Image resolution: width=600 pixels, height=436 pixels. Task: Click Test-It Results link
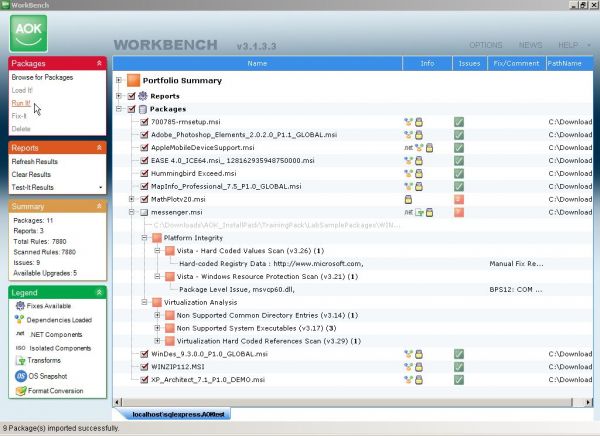point(33,188)
